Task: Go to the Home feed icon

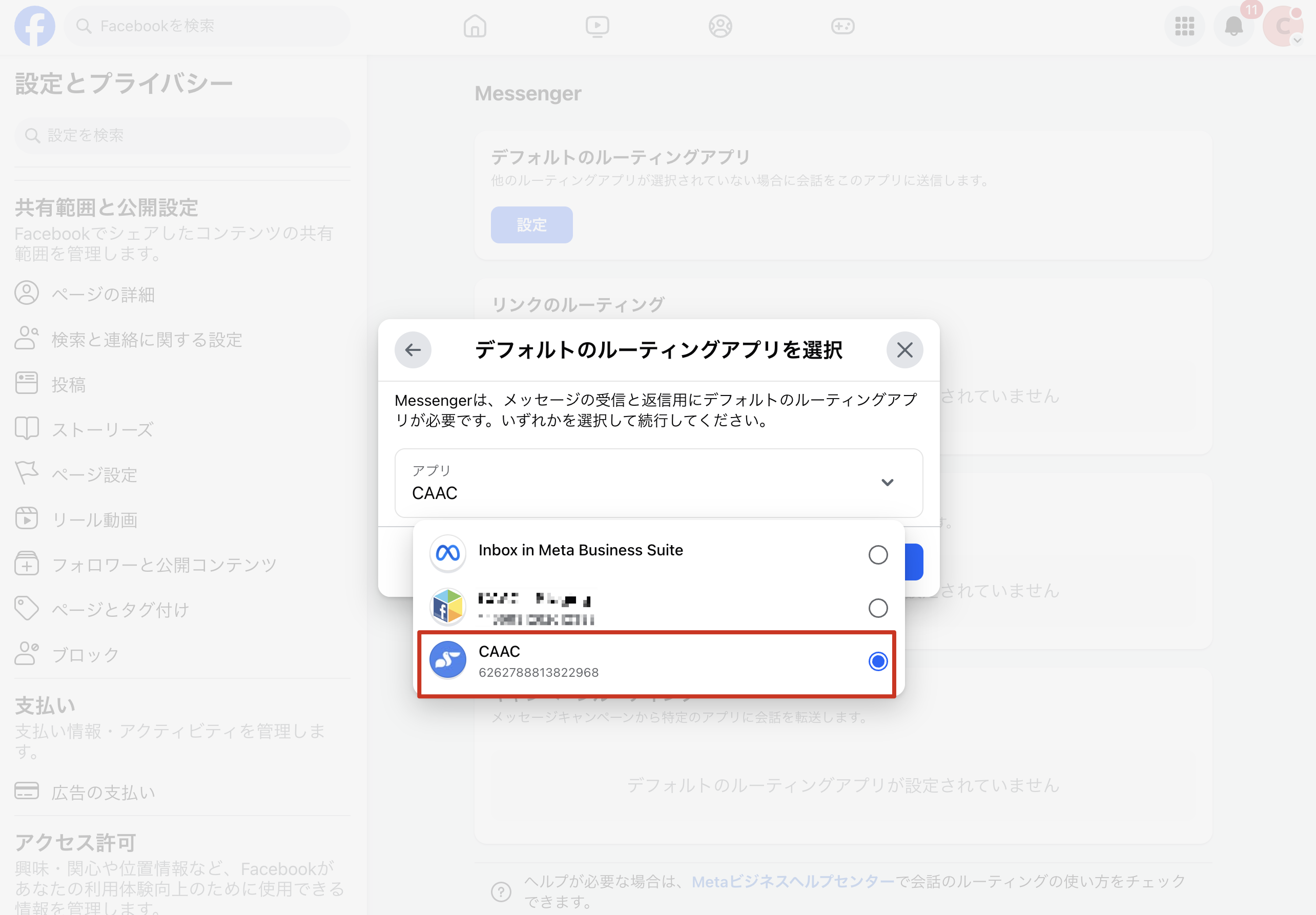Action: (475, 26)
